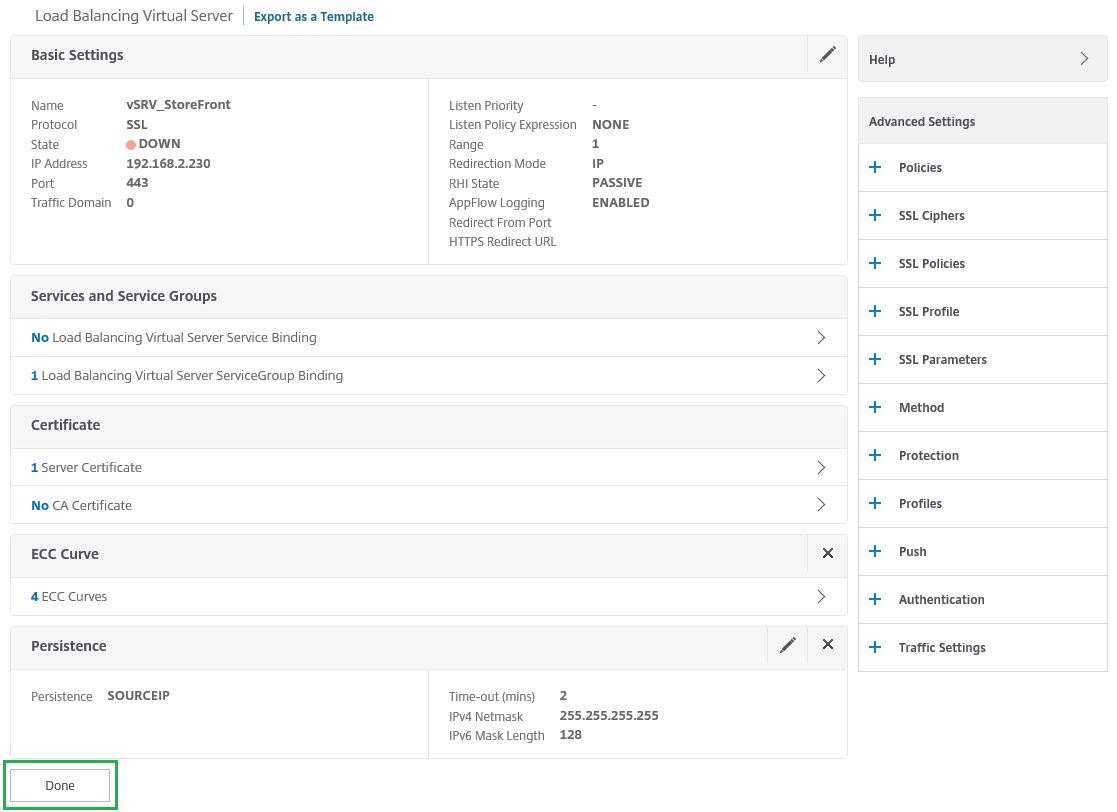Click the pencil icon to edit Basic Settings
Viewport: 1117px width, 812px height.
click(827, 54)
